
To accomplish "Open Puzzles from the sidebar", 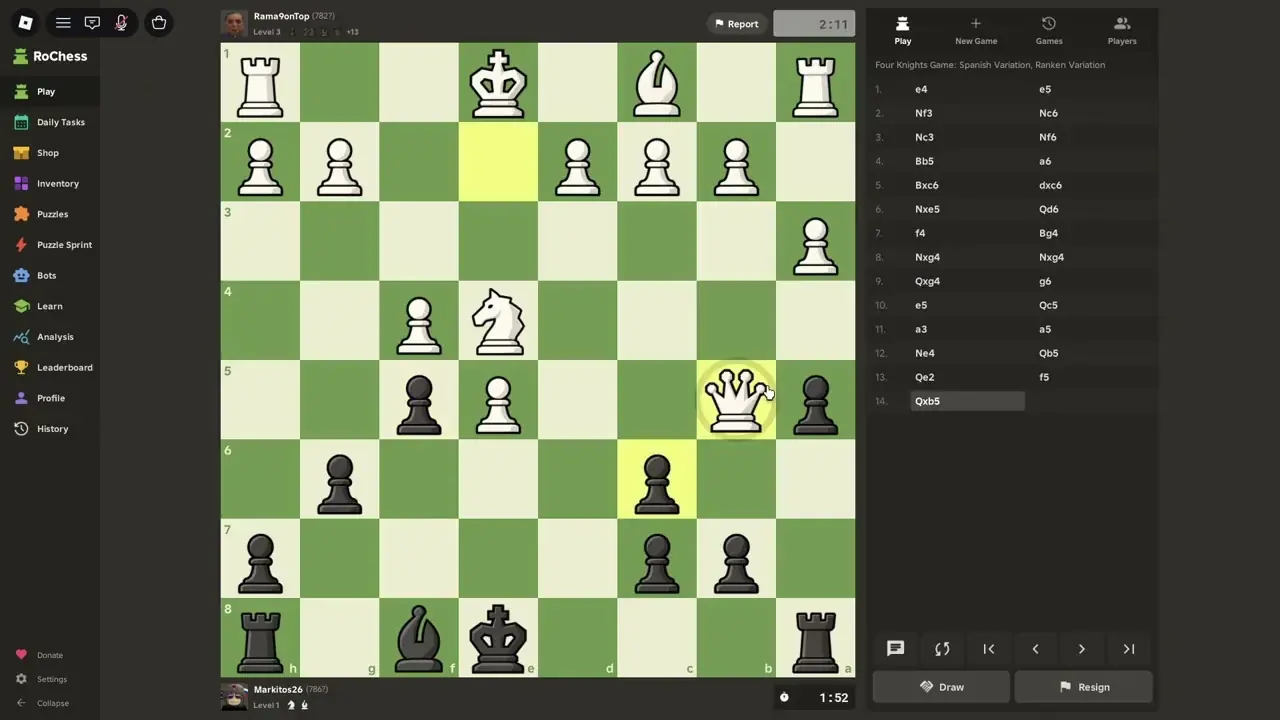I will coord(50,214).
